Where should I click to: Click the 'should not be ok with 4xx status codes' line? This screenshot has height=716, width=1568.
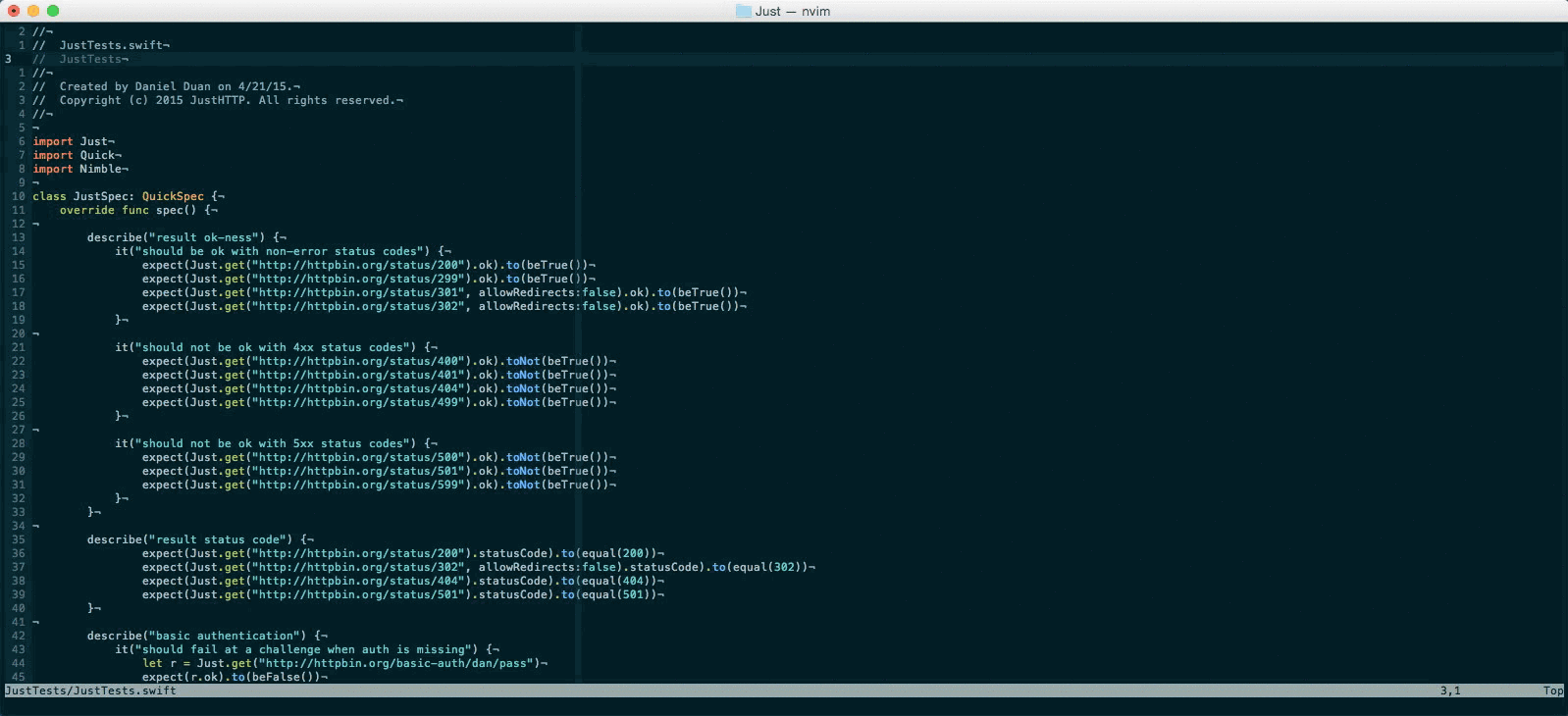[x=277, y=347]
